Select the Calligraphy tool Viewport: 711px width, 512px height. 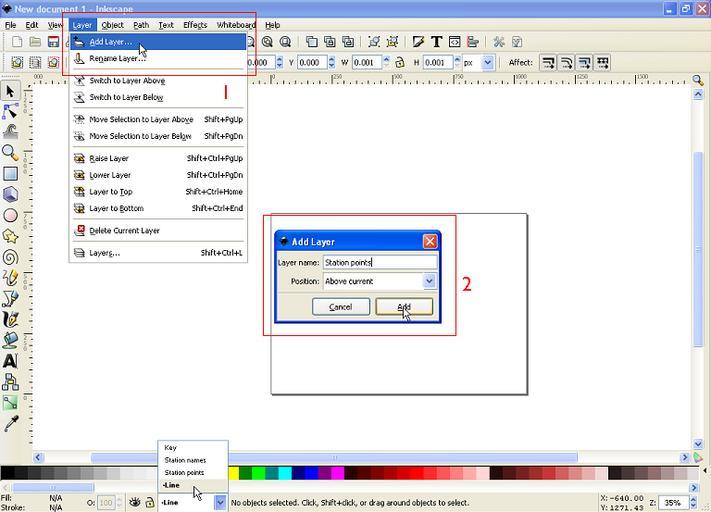pos(10,319)
